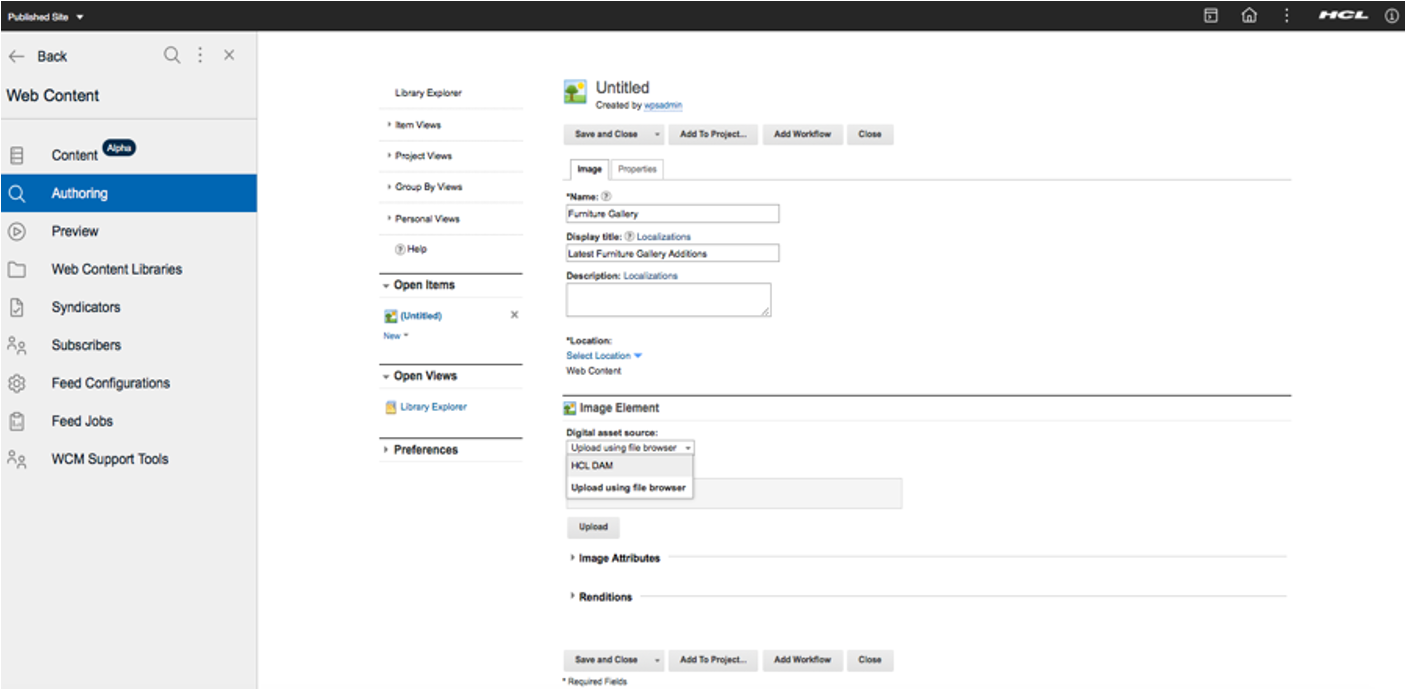Image resolution: width=1405 pixels, height=690 pixels.
Task: Open the side panel three-dot options menu
Action: pos(200,56)
